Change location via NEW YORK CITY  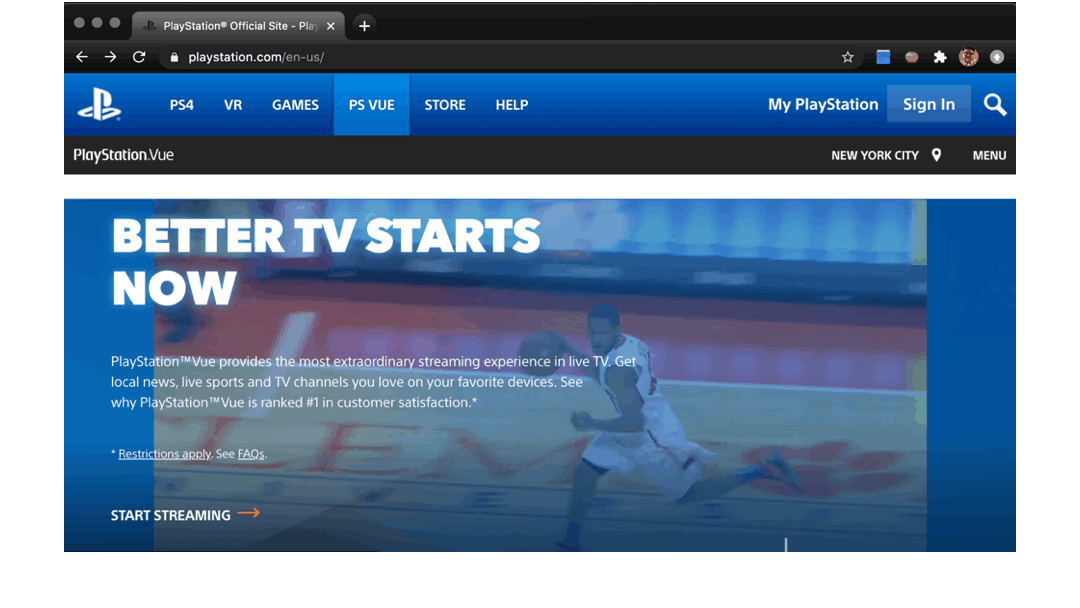(875, 156)
